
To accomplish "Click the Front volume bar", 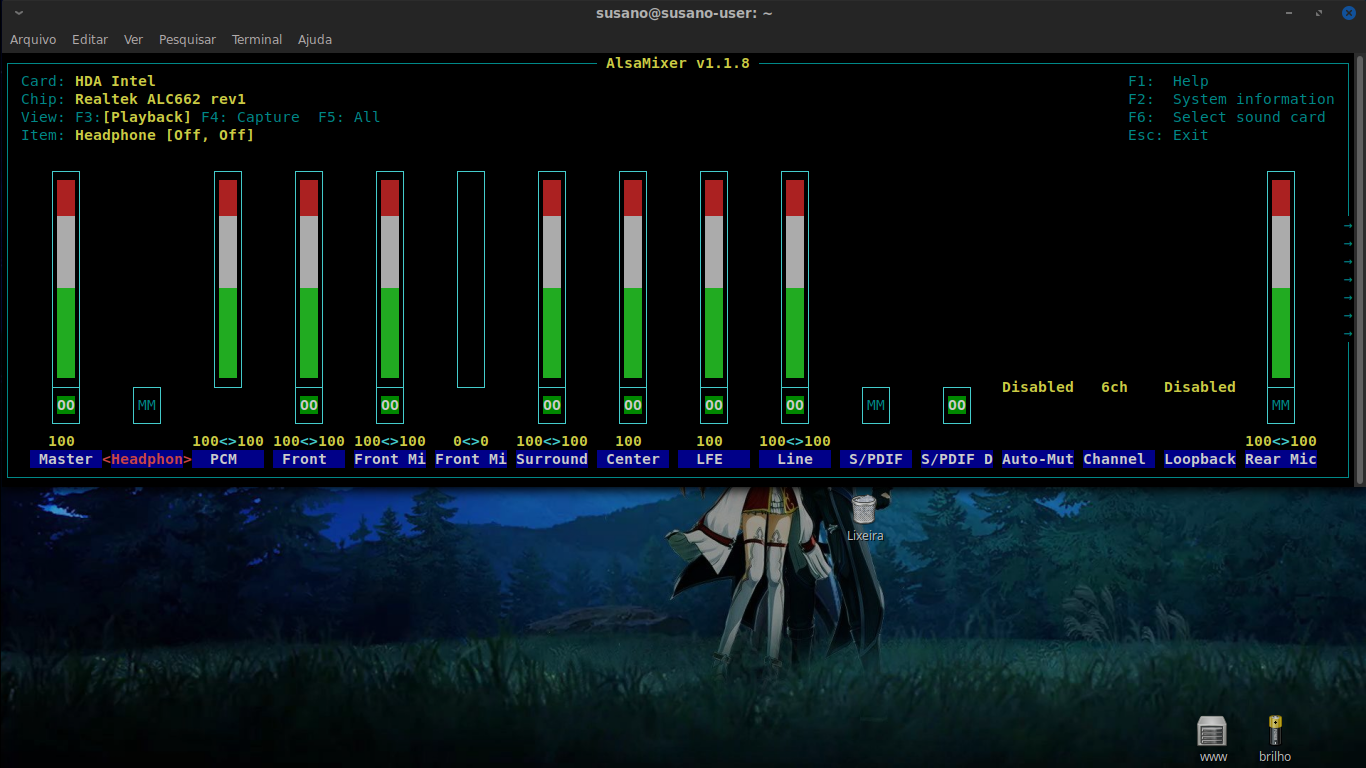I will pos(309,279).
